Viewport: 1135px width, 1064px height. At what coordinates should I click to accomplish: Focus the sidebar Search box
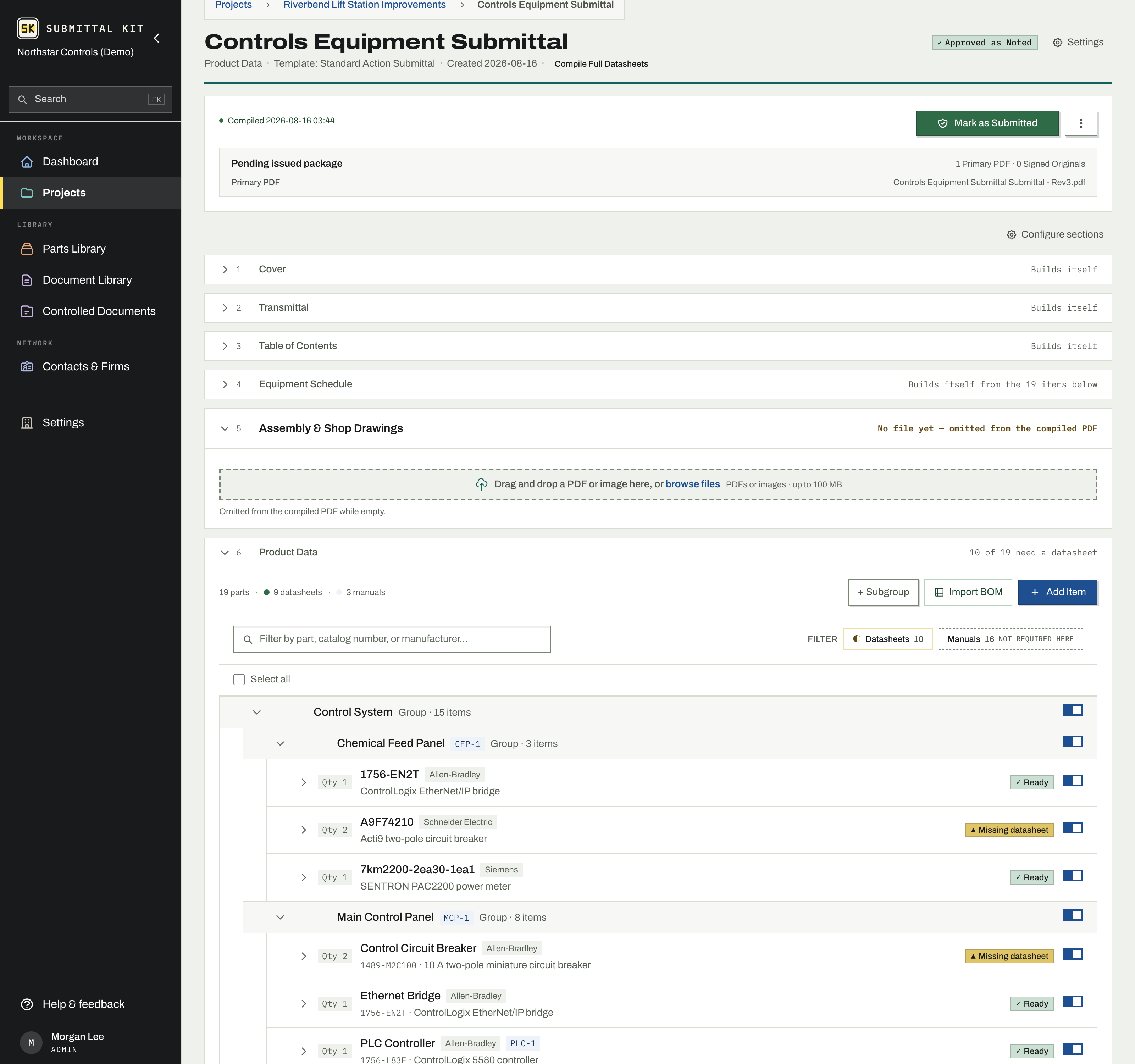(x=90, y=99)
